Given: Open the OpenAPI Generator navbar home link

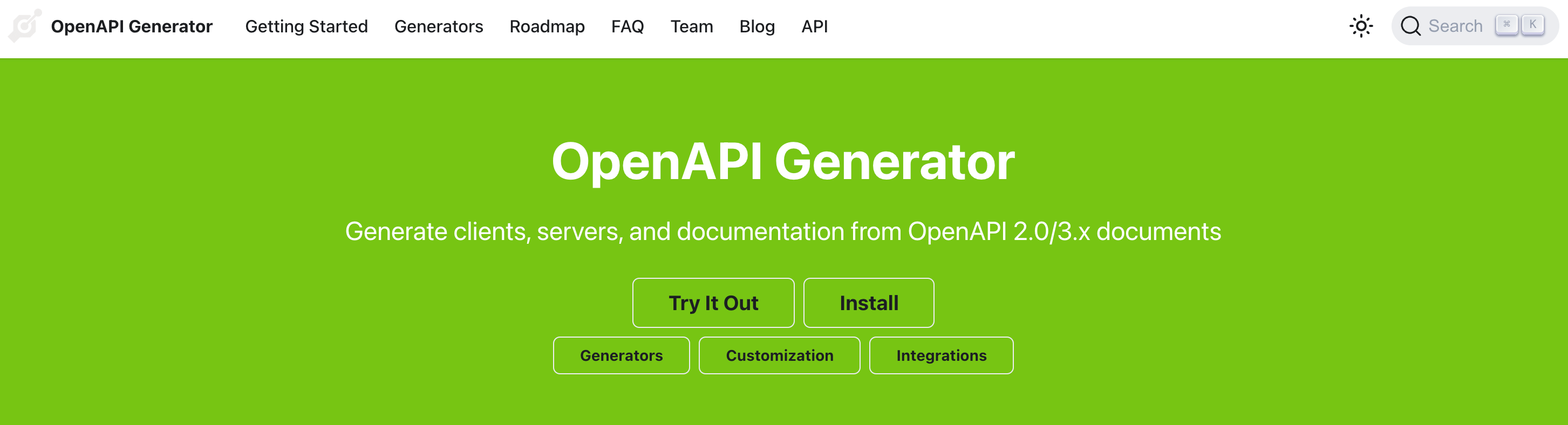Looking at the screenshot, I should (x=132, y=26).
